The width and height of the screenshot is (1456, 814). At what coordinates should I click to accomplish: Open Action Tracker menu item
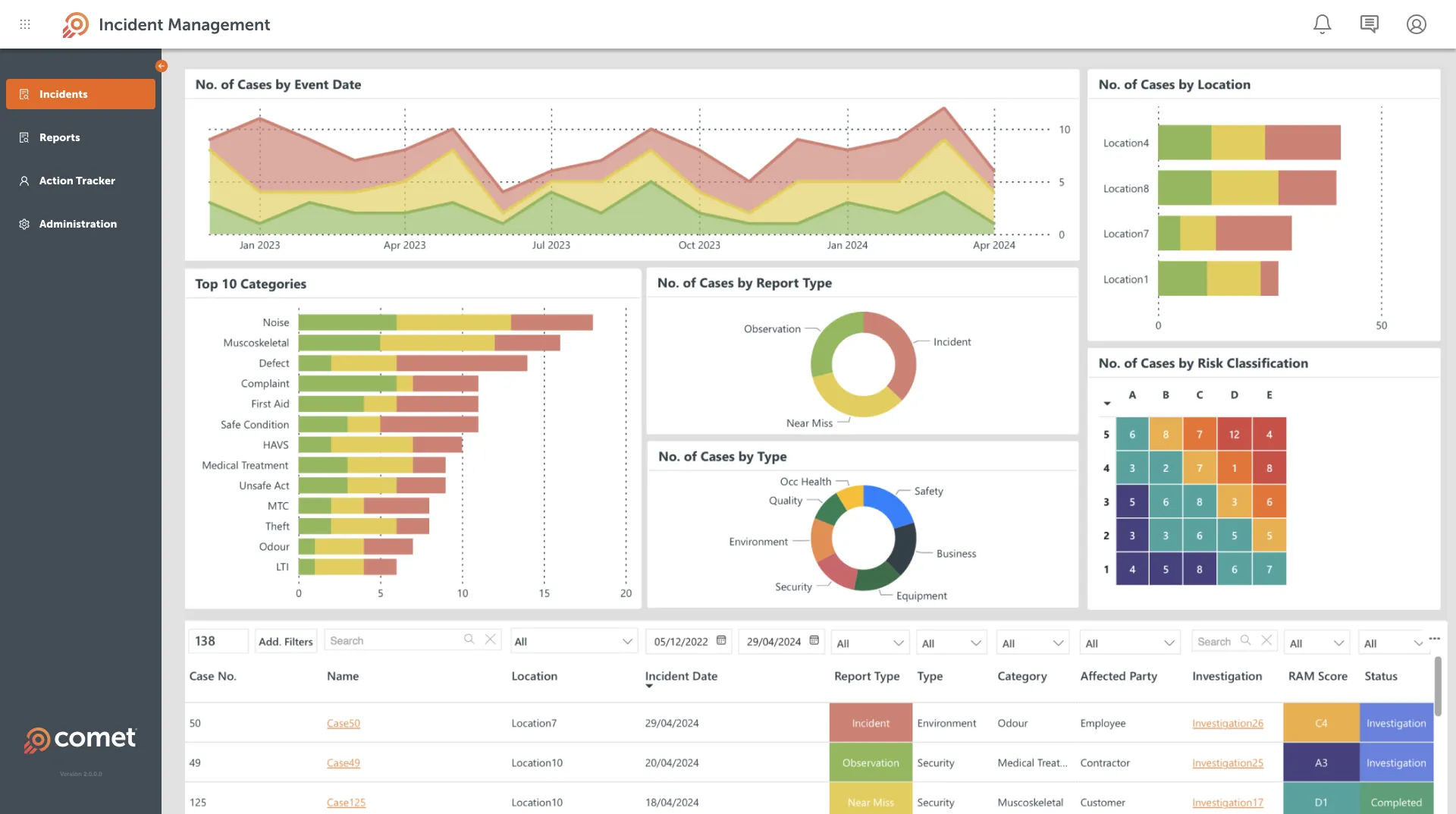pos(80,181)
